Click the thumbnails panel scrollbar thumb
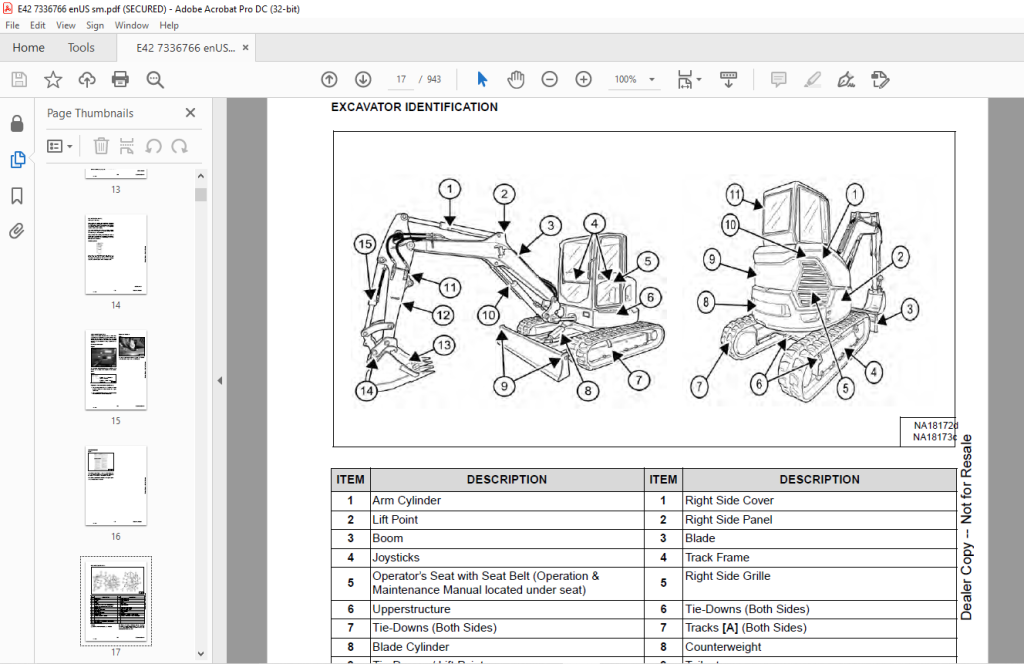 (x=200, y=195)
